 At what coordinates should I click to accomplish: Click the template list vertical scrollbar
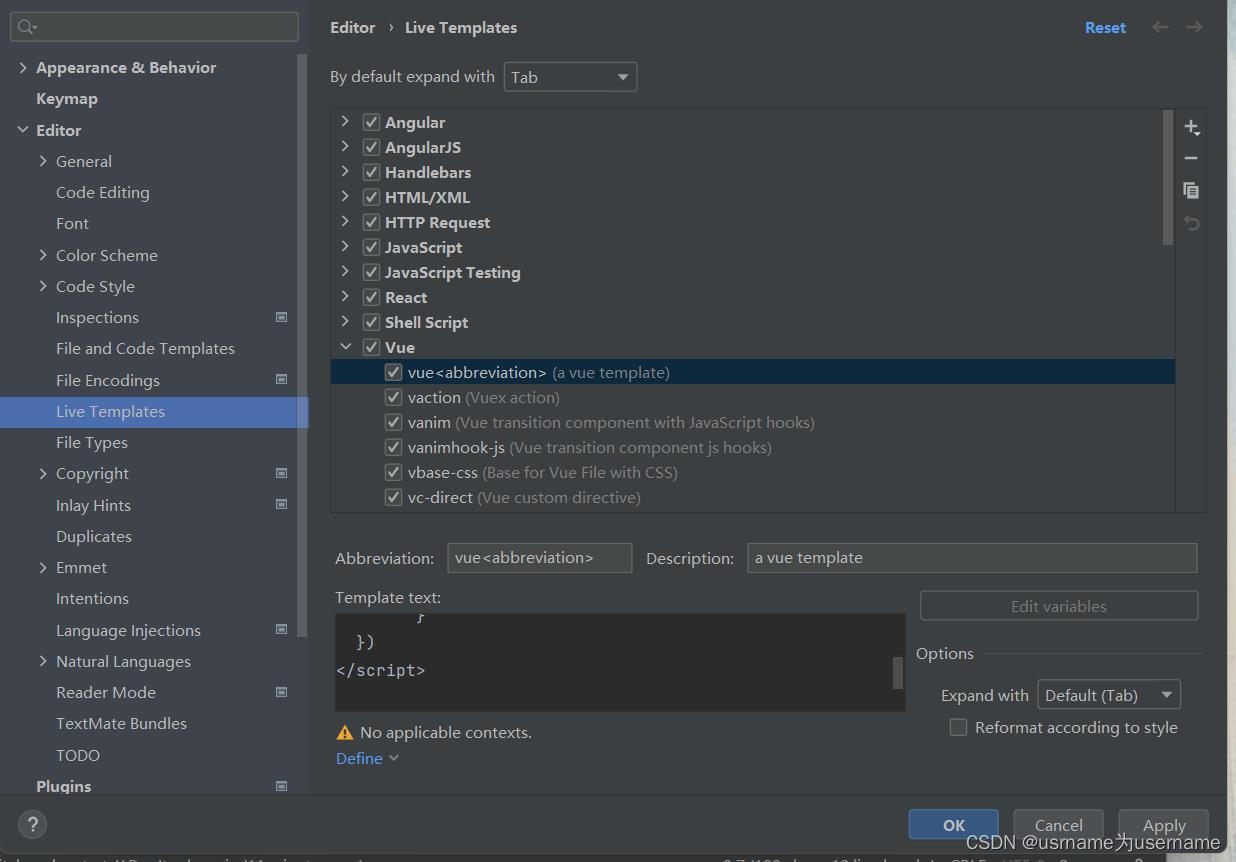[x=1168, y=178]
